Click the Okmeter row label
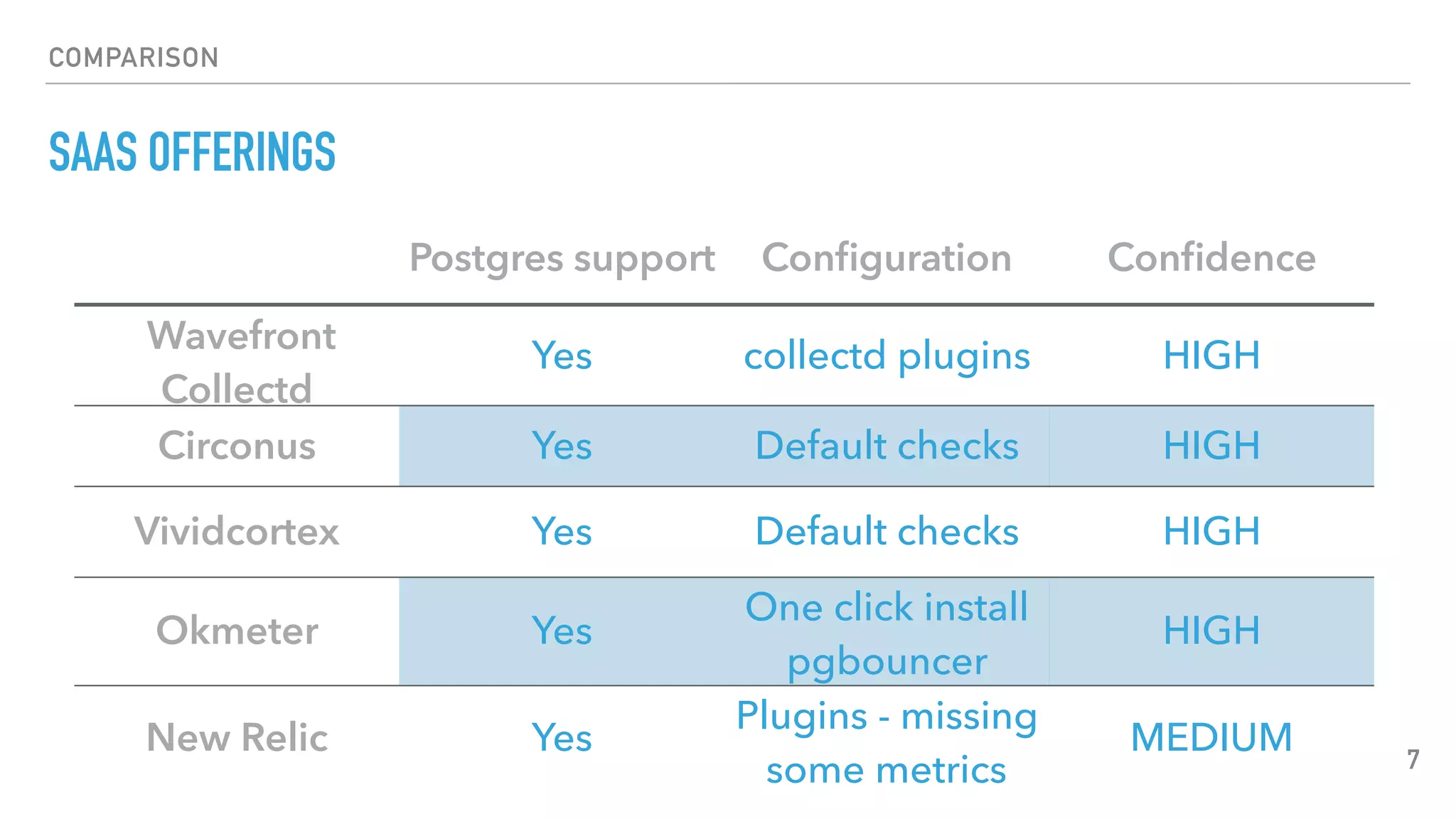Viewport: 1456px width, 819px height. click(237, 631)
